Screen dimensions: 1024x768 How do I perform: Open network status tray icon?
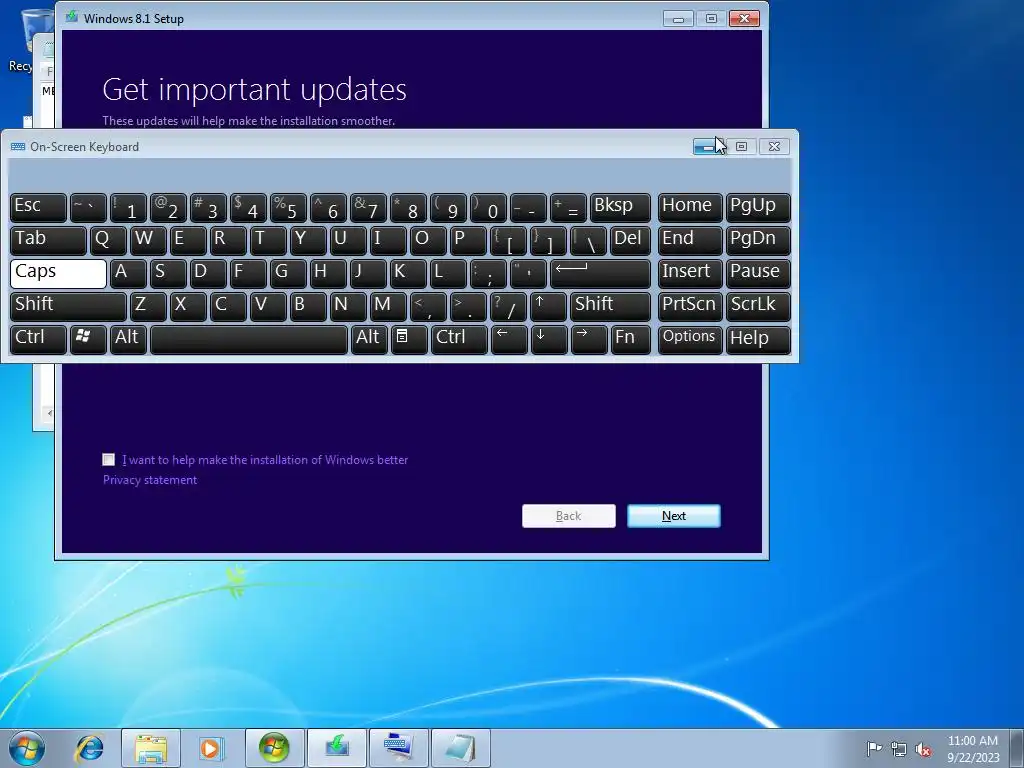coord(899,748)
